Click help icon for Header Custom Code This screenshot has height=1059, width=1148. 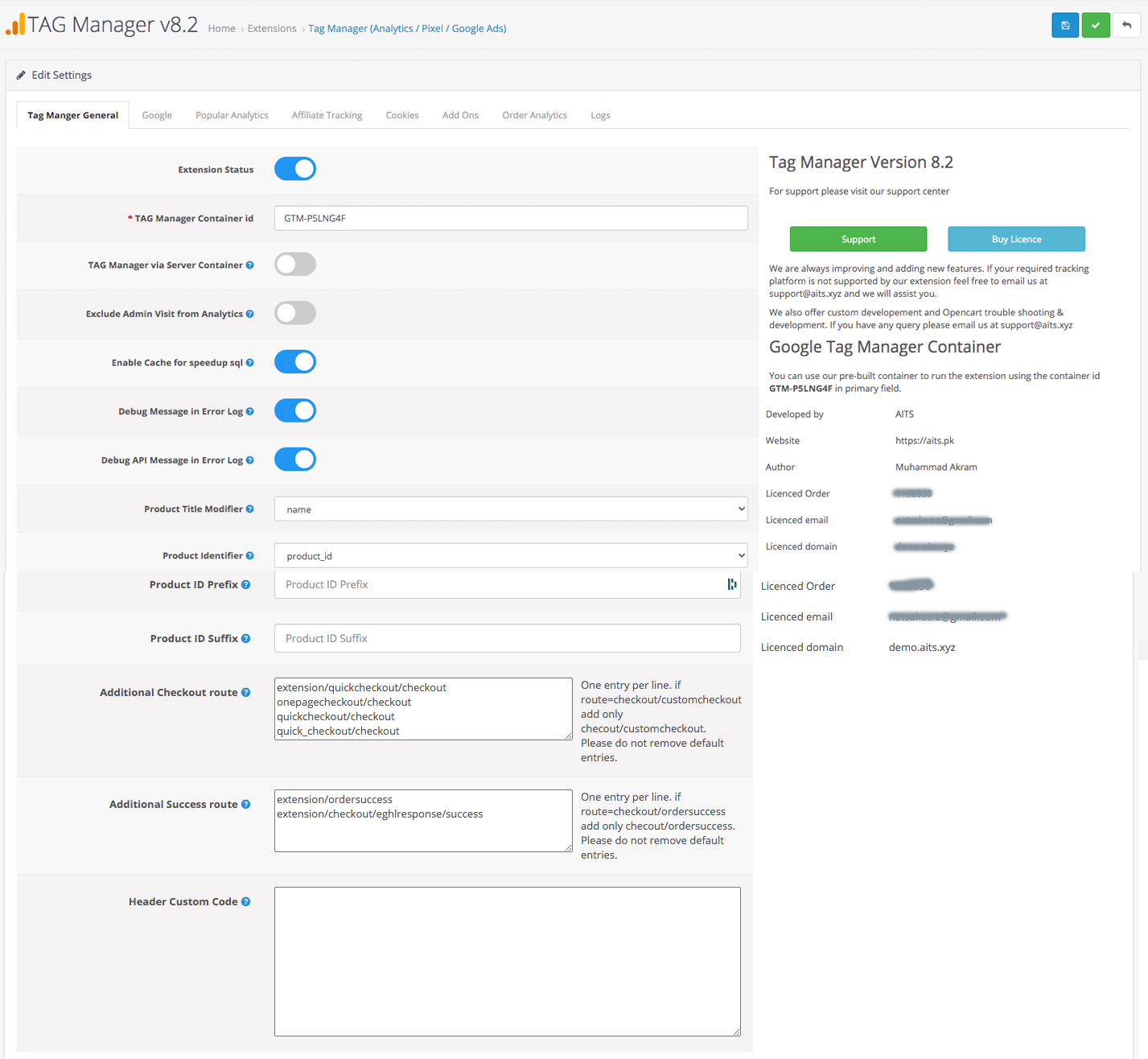246,902
